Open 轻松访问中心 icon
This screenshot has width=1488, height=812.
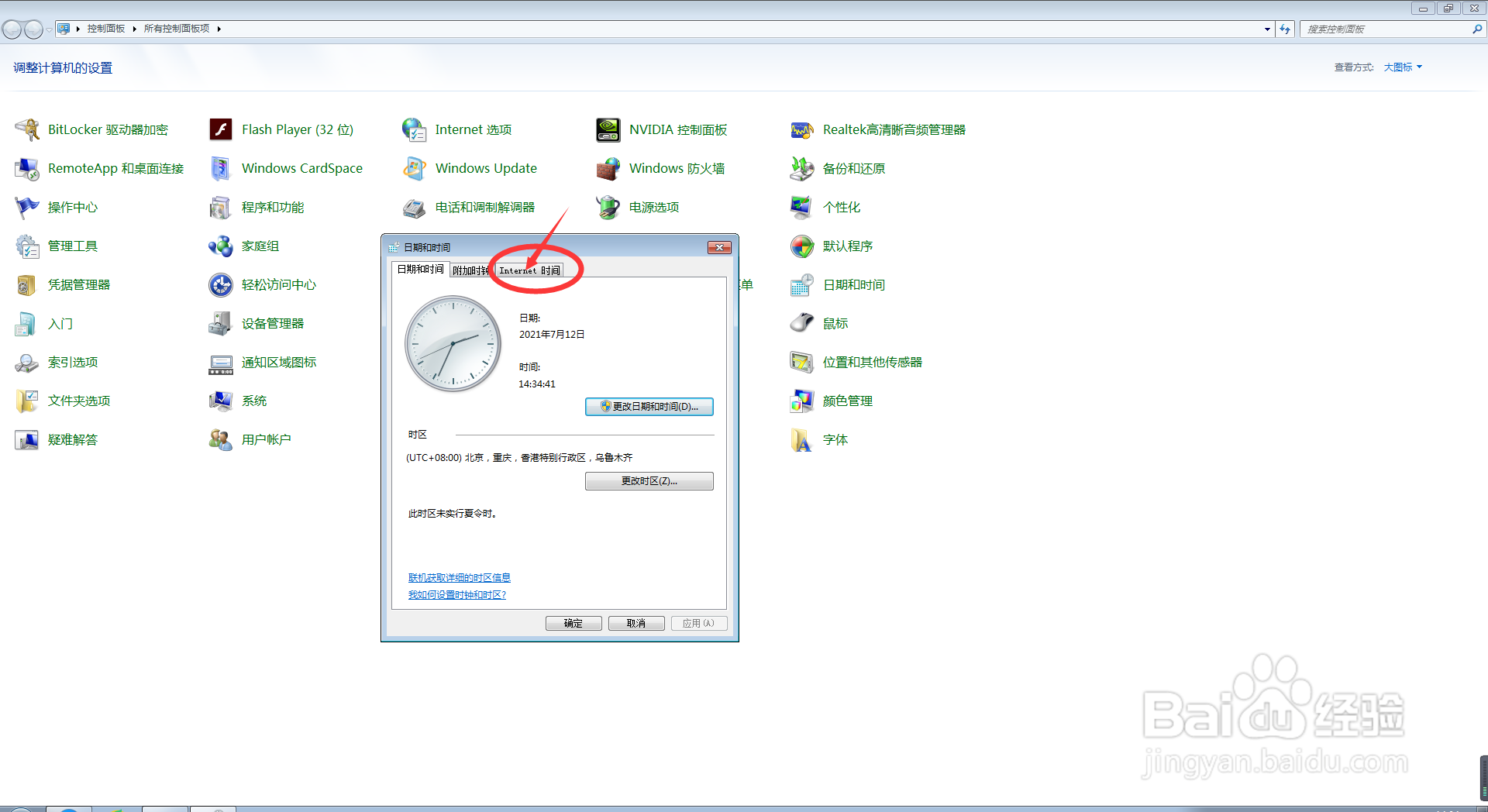221,284
